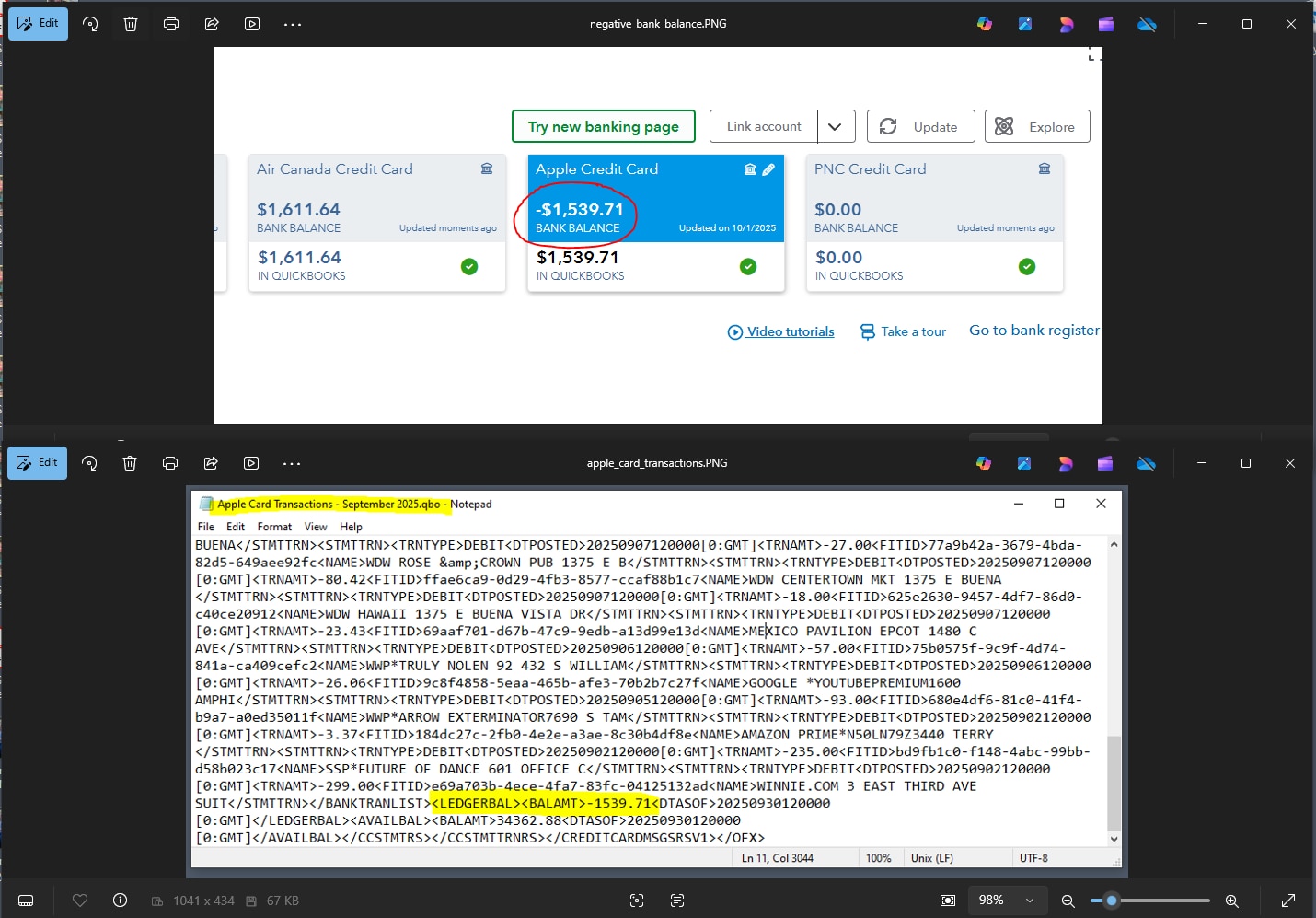The height and width of the screenshot is (918, 1316).
Task: Open See more menu in apple_card_transactions.PNG window
Action: coord(292,463)
